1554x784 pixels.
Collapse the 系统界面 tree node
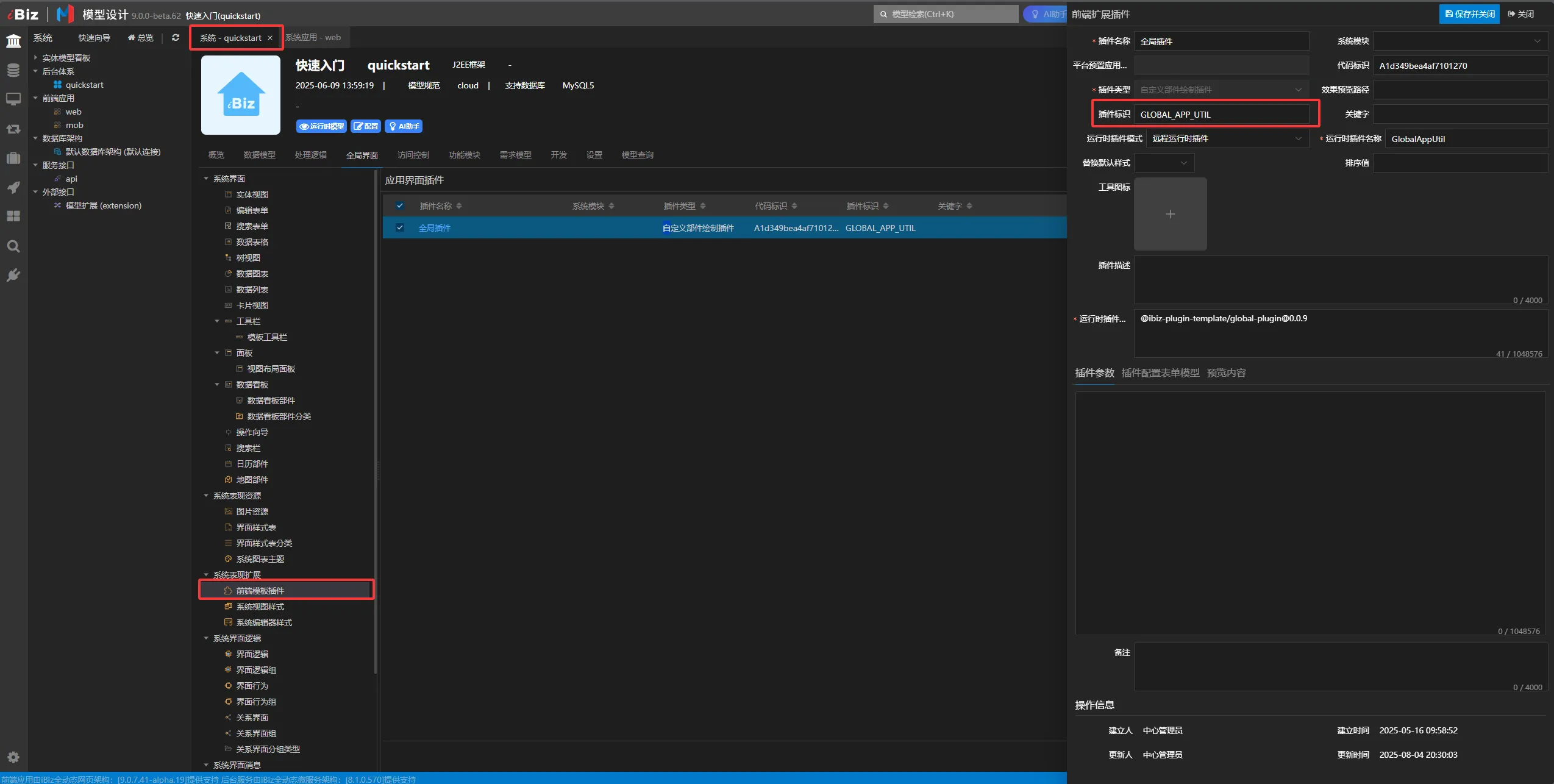point(206,179)
